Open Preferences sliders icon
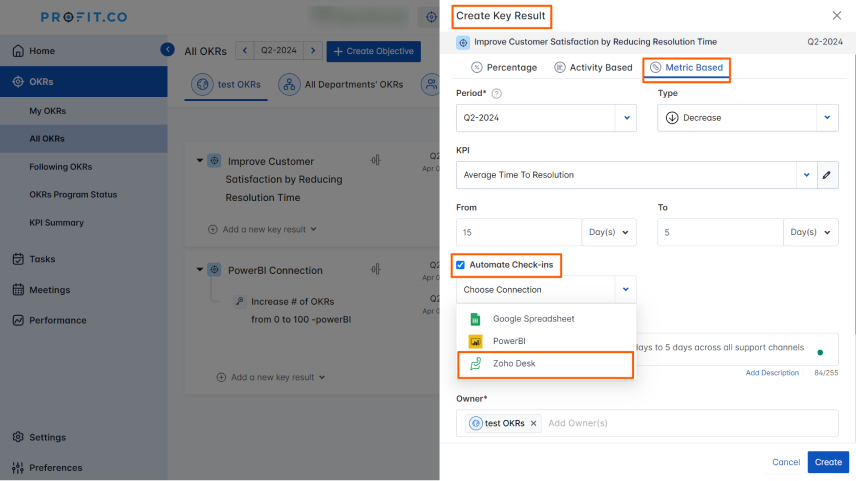Image resolution: width=856 pixels, height=481 pixels. tap(18, 467)
